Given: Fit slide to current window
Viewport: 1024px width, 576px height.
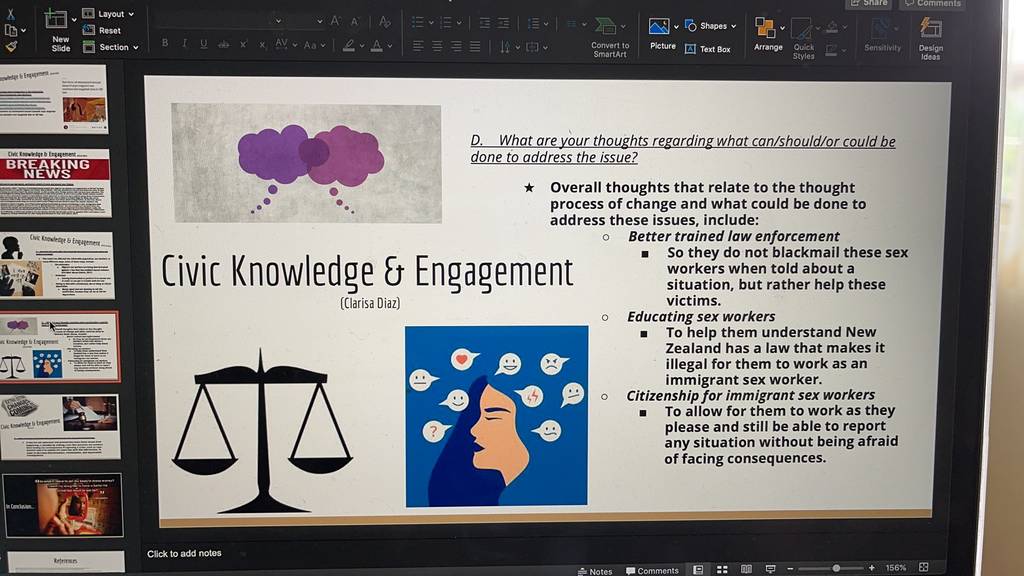Looking at the screenshot, I should point(923,568).
